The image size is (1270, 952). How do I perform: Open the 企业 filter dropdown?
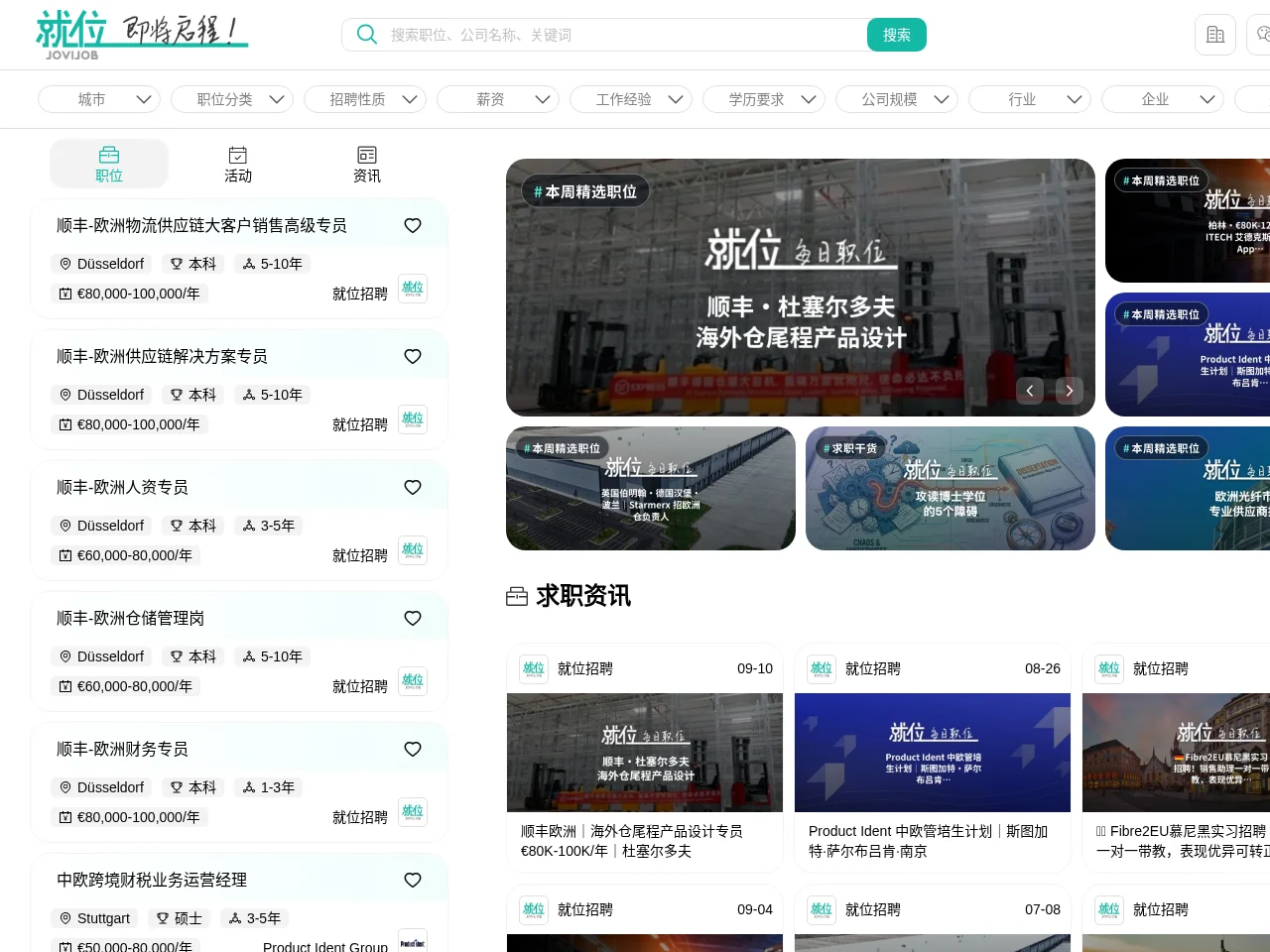(1163, 99)
